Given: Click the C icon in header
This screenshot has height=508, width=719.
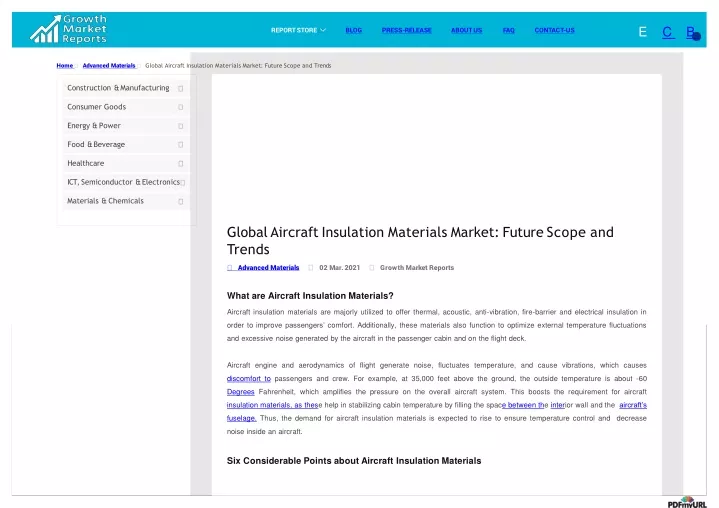Looking at the screenshot, I should 667,32.
